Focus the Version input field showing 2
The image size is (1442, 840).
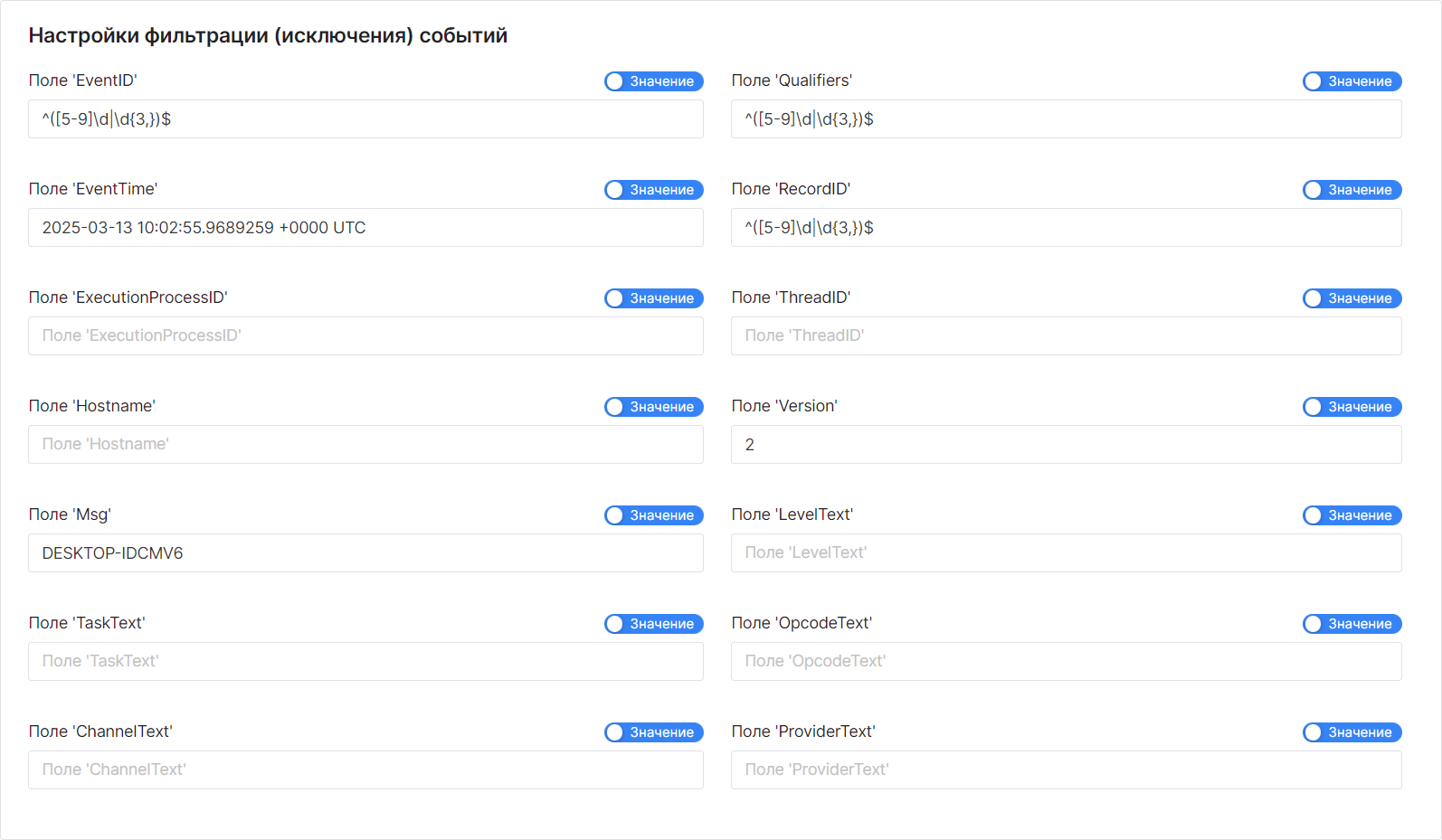tap(1066, 445)
